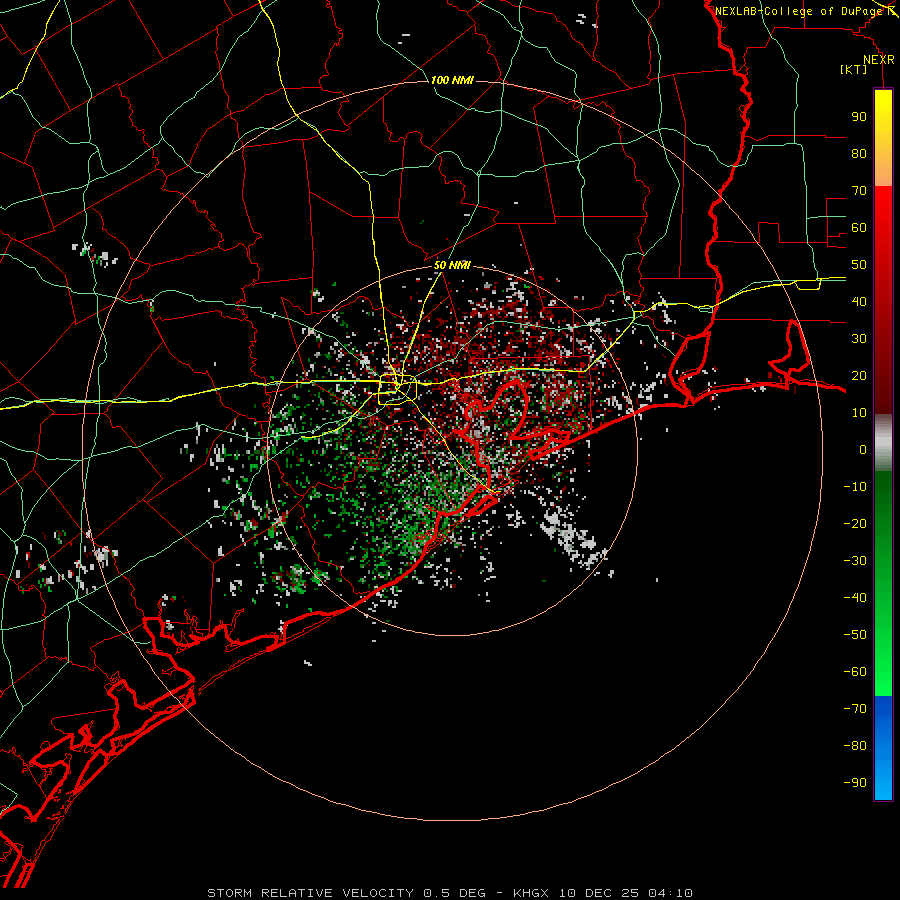Click the [KT] units label above the scale

coord(854,69)
